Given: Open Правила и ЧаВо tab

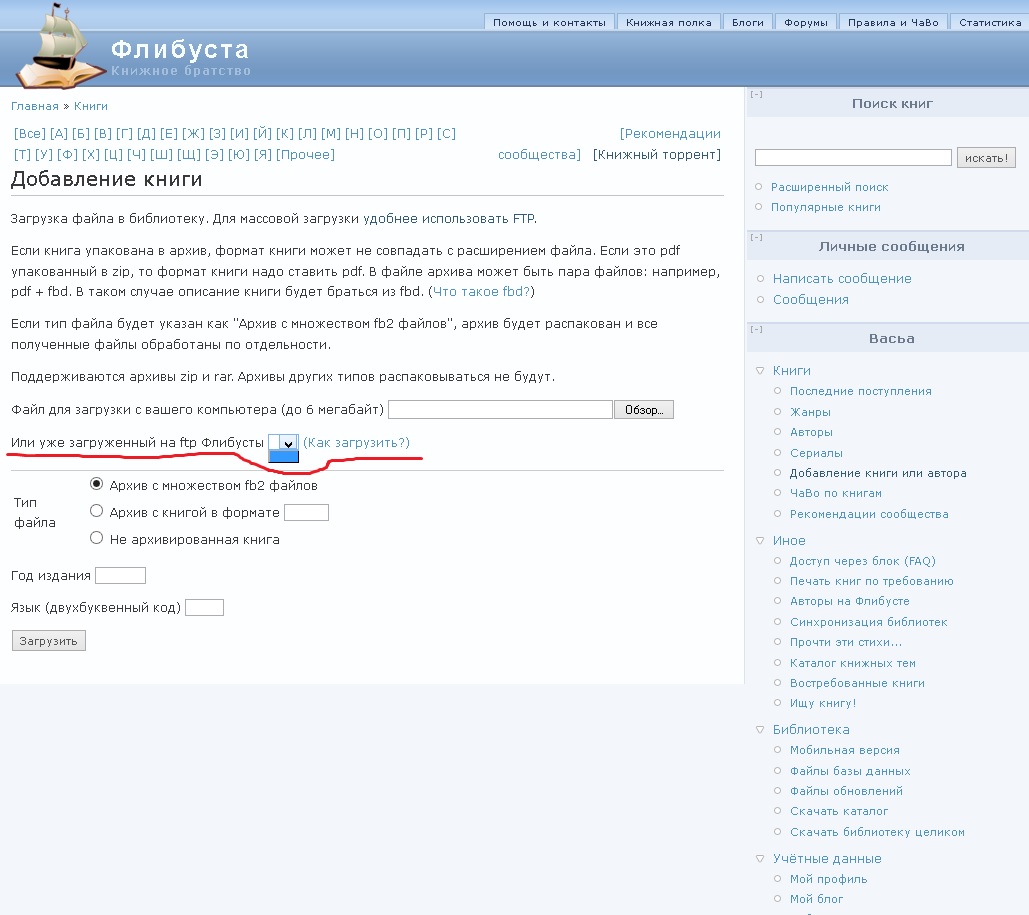Looking at the screenshot, I should [892, 22].
